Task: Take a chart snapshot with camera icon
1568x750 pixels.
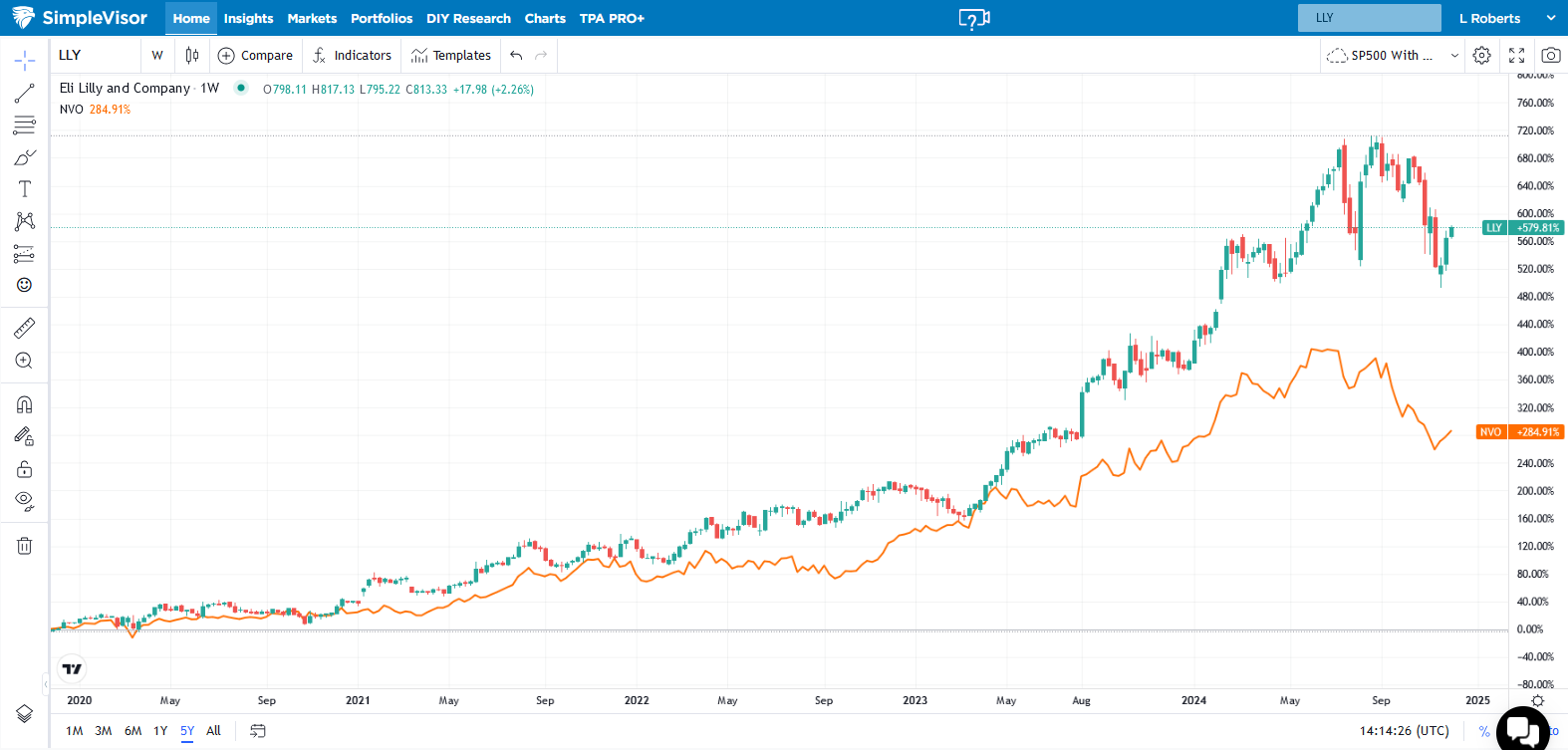Action: [1551, 55]
